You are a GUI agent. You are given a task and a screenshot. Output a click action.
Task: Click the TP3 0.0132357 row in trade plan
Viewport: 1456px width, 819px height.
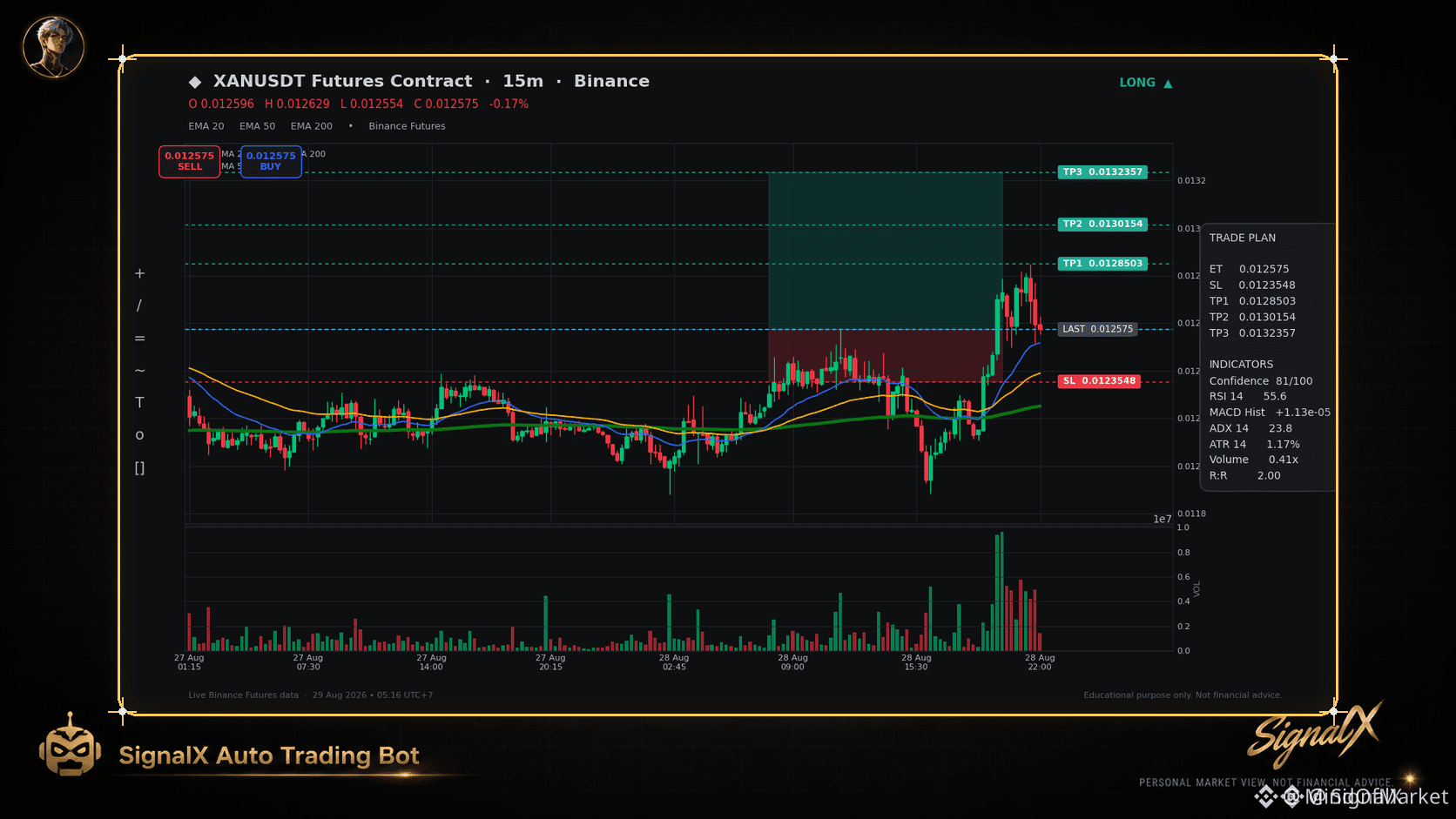click(x=1252, y=333)
